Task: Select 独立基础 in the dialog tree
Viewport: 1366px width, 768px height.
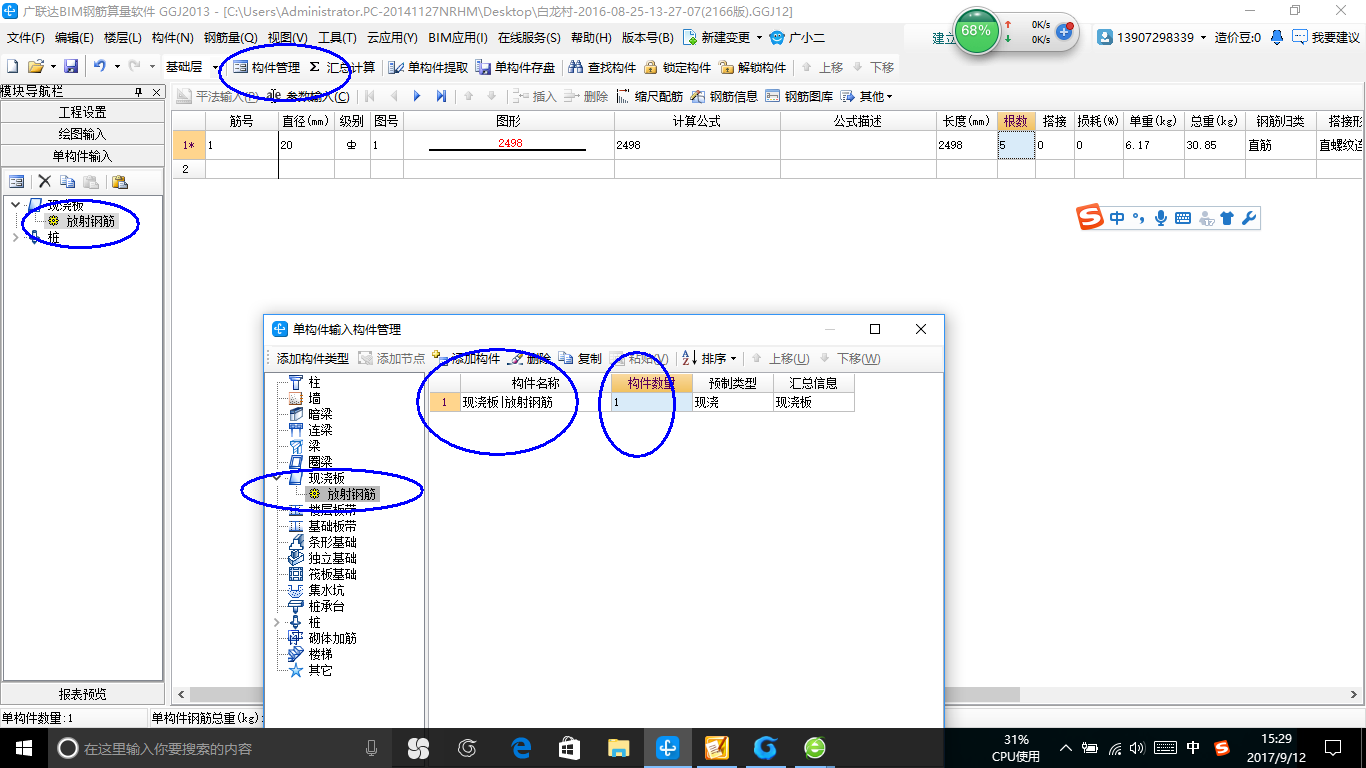Action: (x=332, y=558)
